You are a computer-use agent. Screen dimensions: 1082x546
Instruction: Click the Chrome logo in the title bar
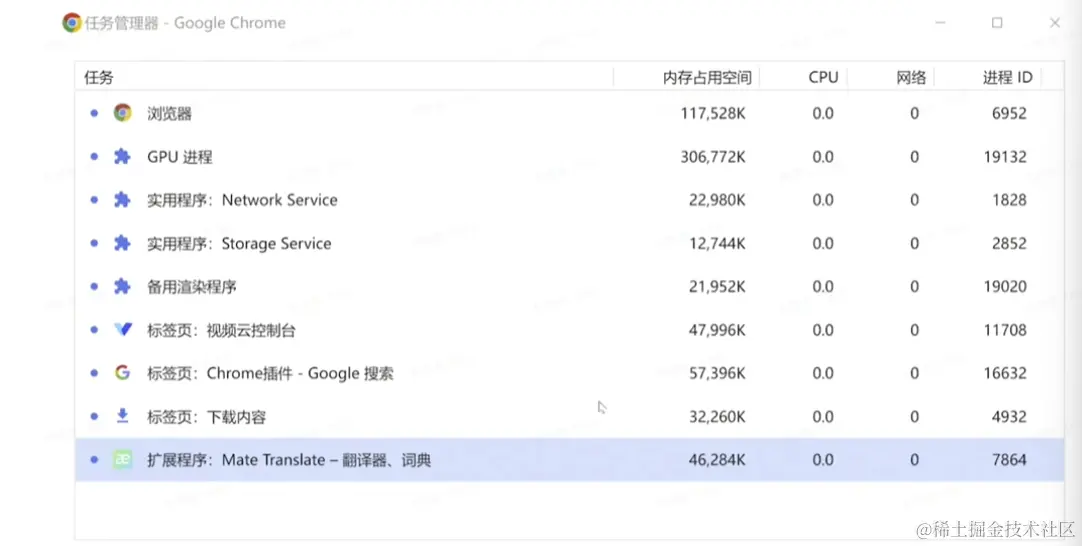coord(71,23)
